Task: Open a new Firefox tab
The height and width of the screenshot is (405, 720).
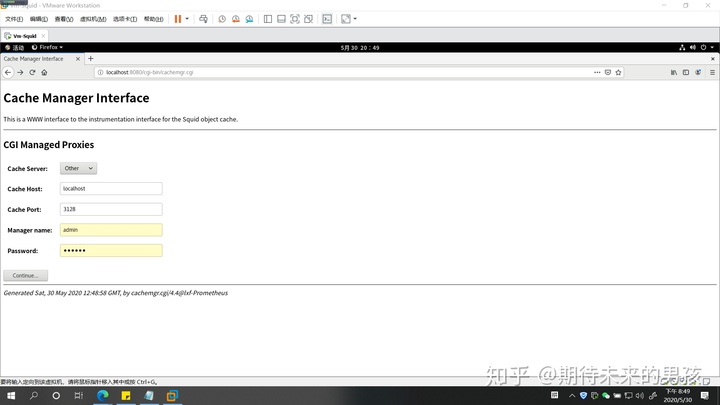Action: point(90,59)
